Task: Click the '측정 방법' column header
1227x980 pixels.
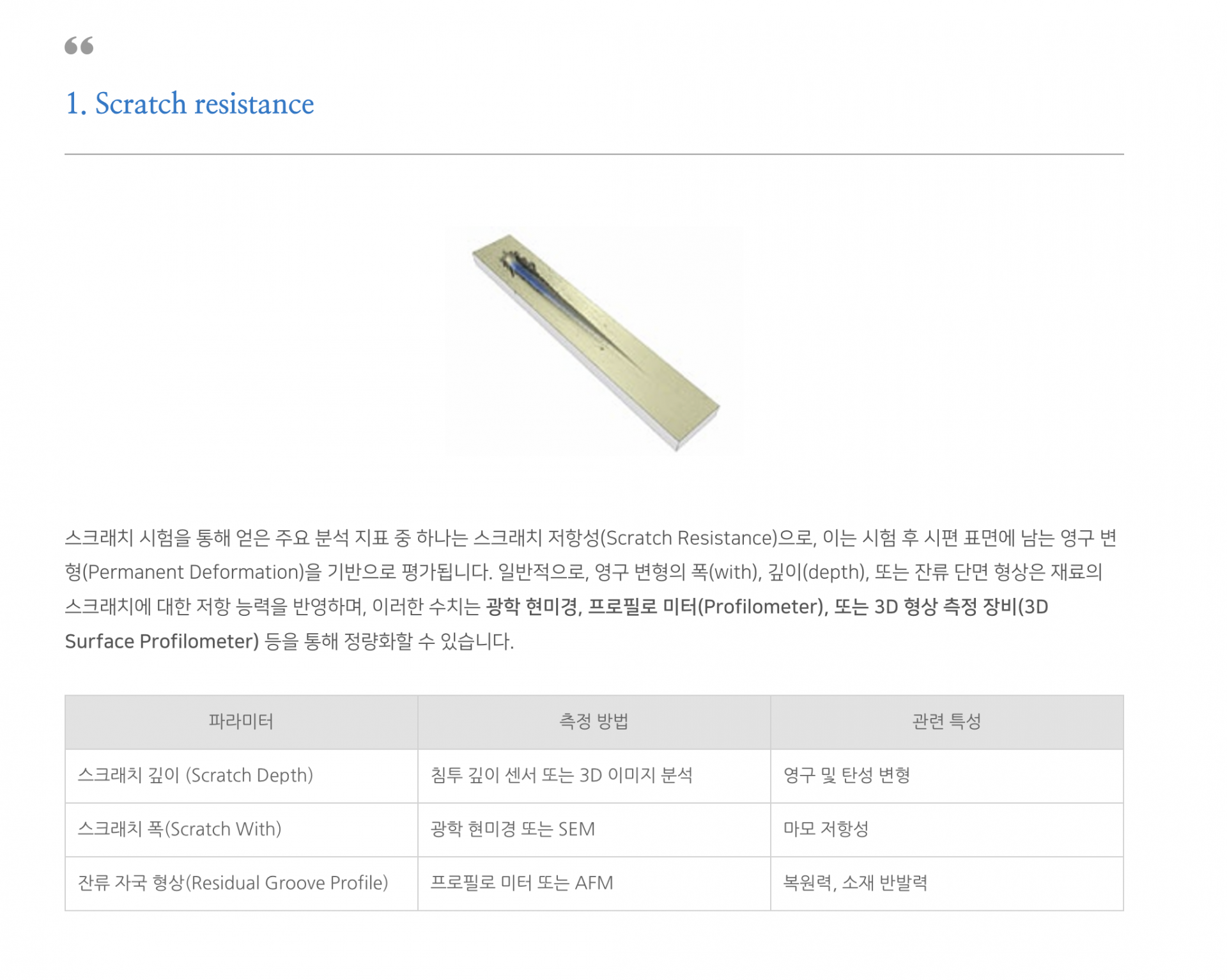Action: point(594,722)
